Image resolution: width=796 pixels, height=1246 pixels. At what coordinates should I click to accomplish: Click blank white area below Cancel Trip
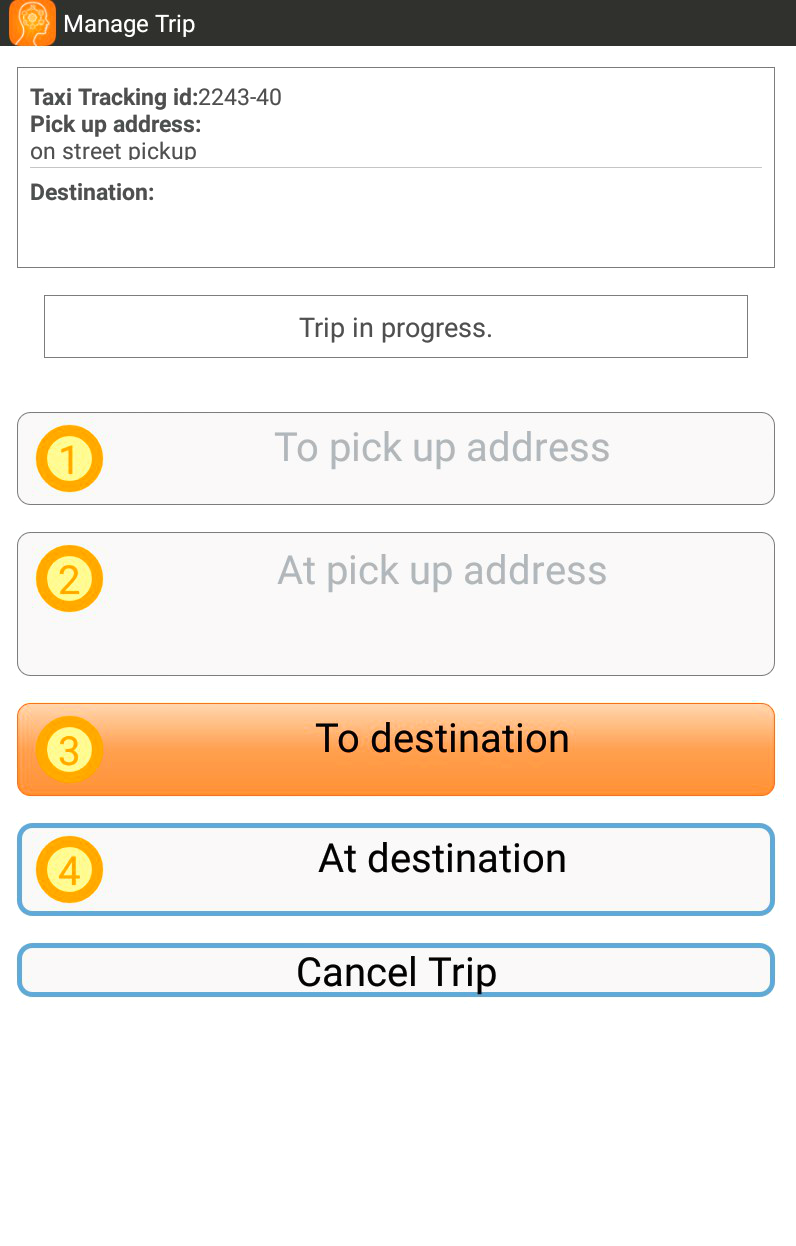396,1120
